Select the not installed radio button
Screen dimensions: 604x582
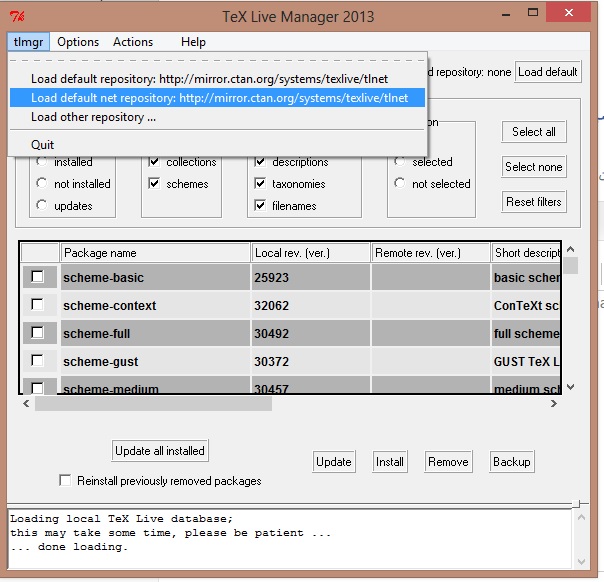click(x=41, y=183)
